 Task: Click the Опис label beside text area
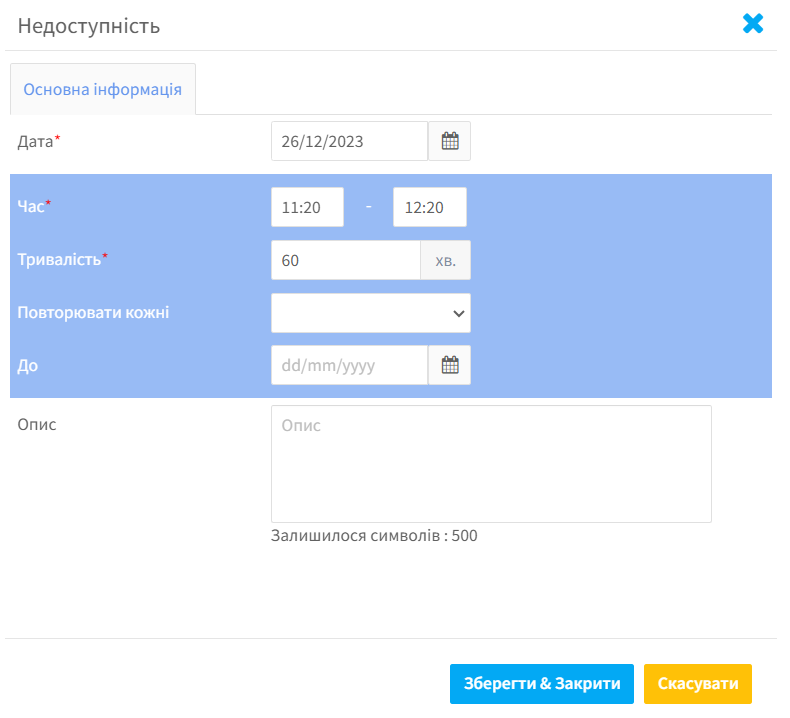pos(37,425)
